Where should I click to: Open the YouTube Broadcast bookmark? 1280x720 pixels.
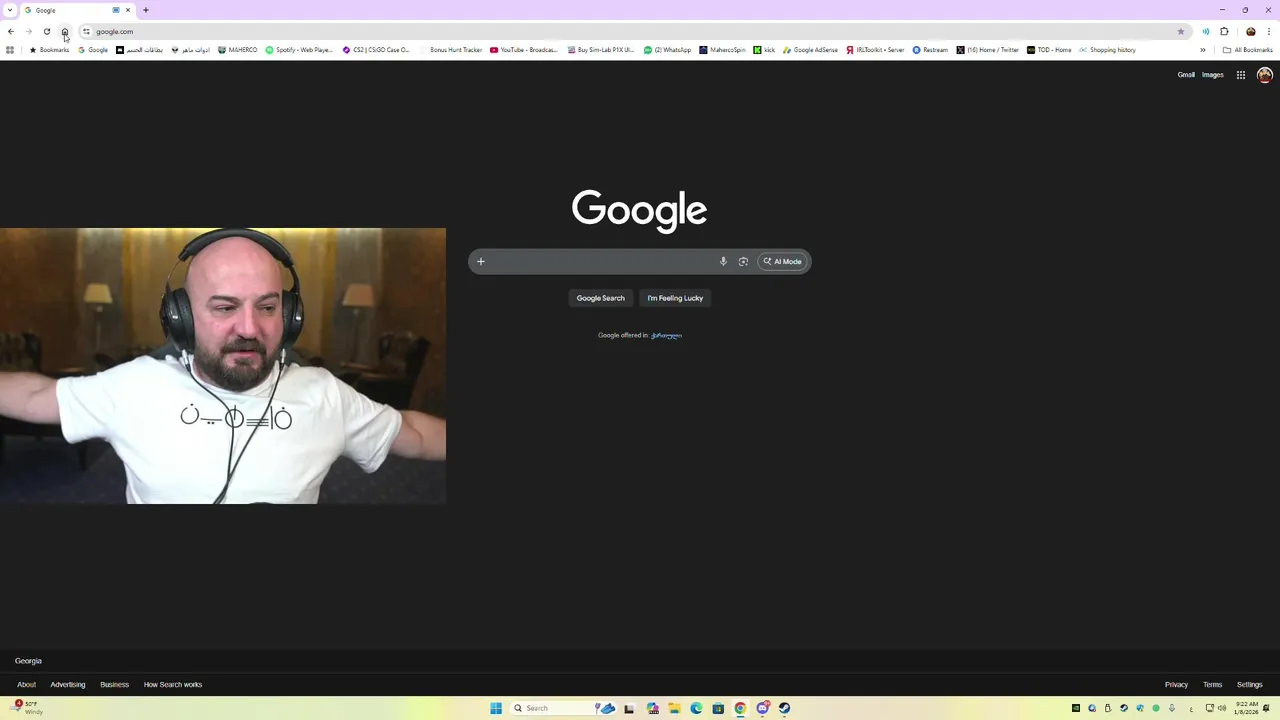click(x=524, y=50)
